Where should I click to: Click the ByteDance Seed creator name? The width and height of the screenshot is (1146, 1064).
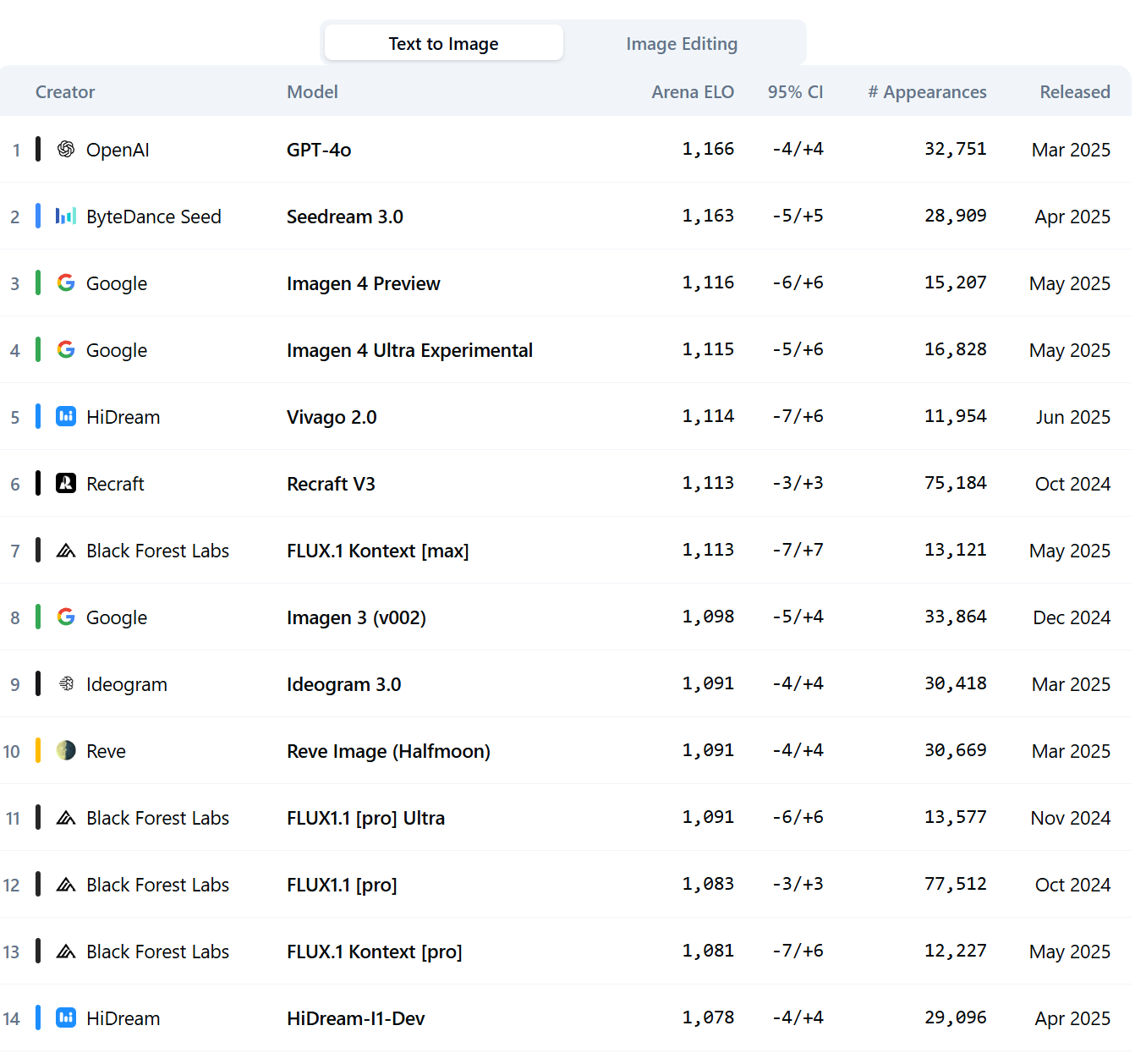[154, 217]
